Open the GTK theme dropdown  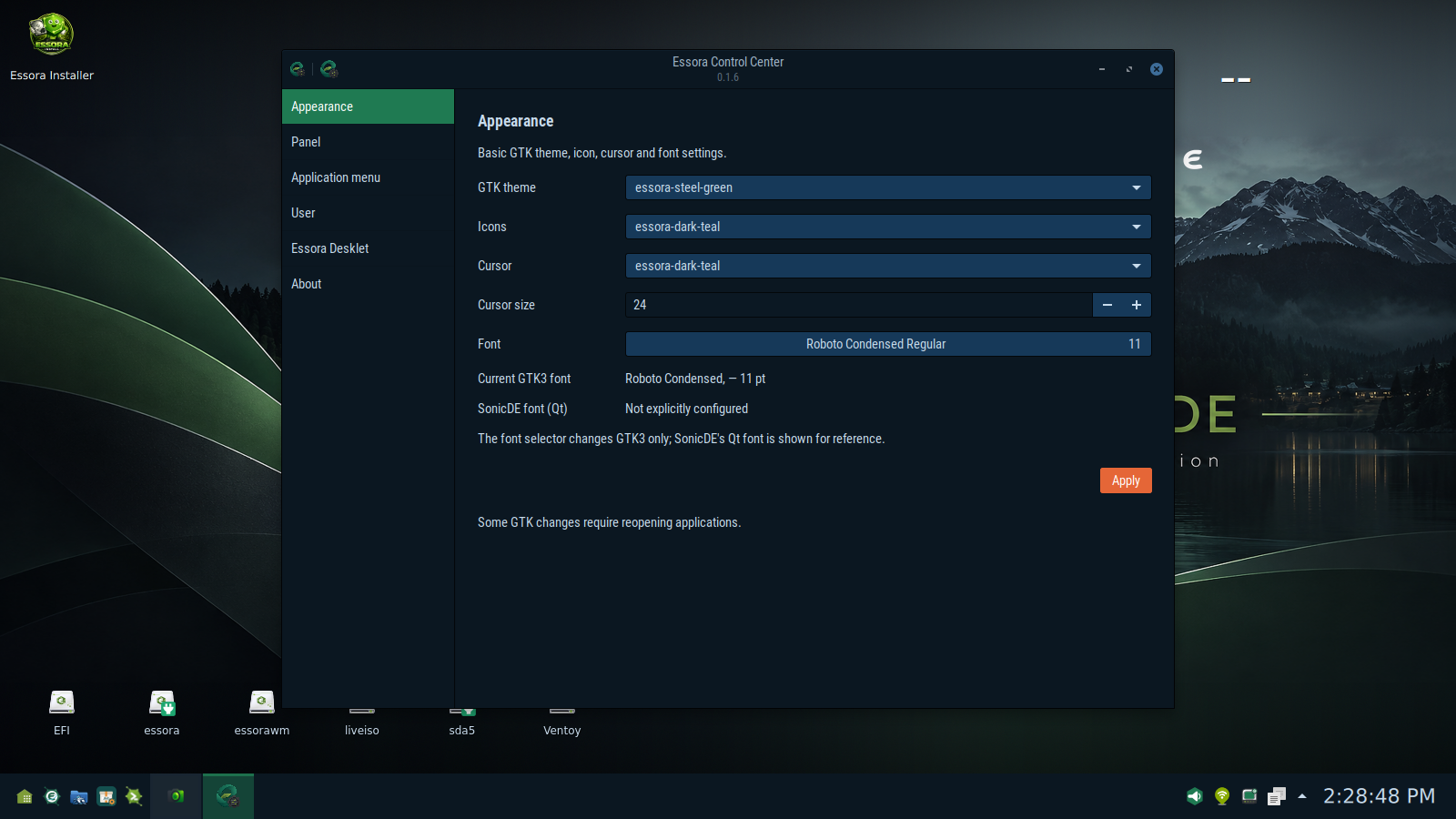[x=888, y=187]
